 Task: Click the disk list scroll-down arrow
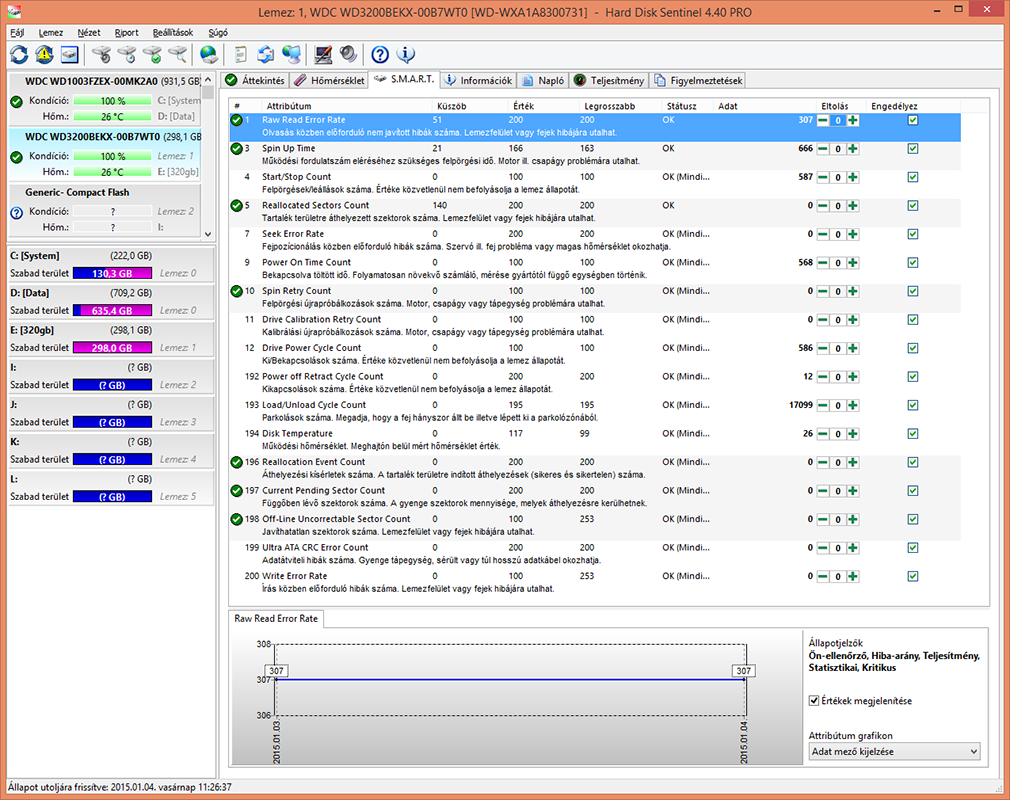pyautogui.click(x=207, y=234)
